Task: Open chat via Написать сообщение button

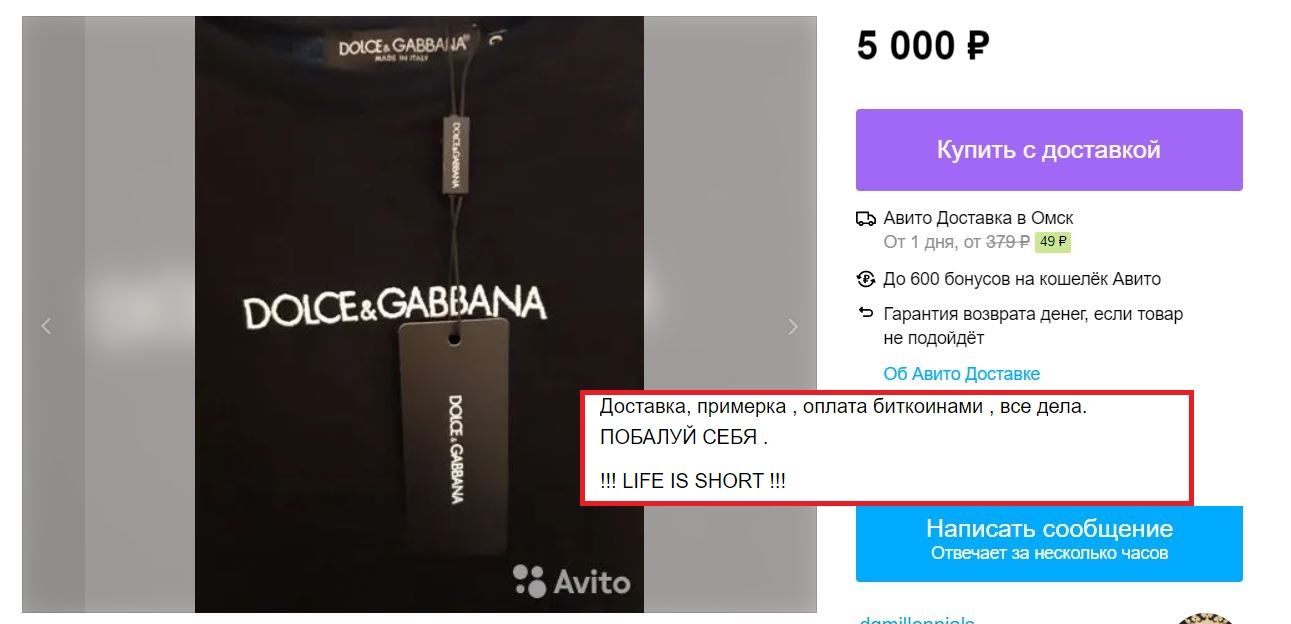Action: click(x=1049, y=543)
